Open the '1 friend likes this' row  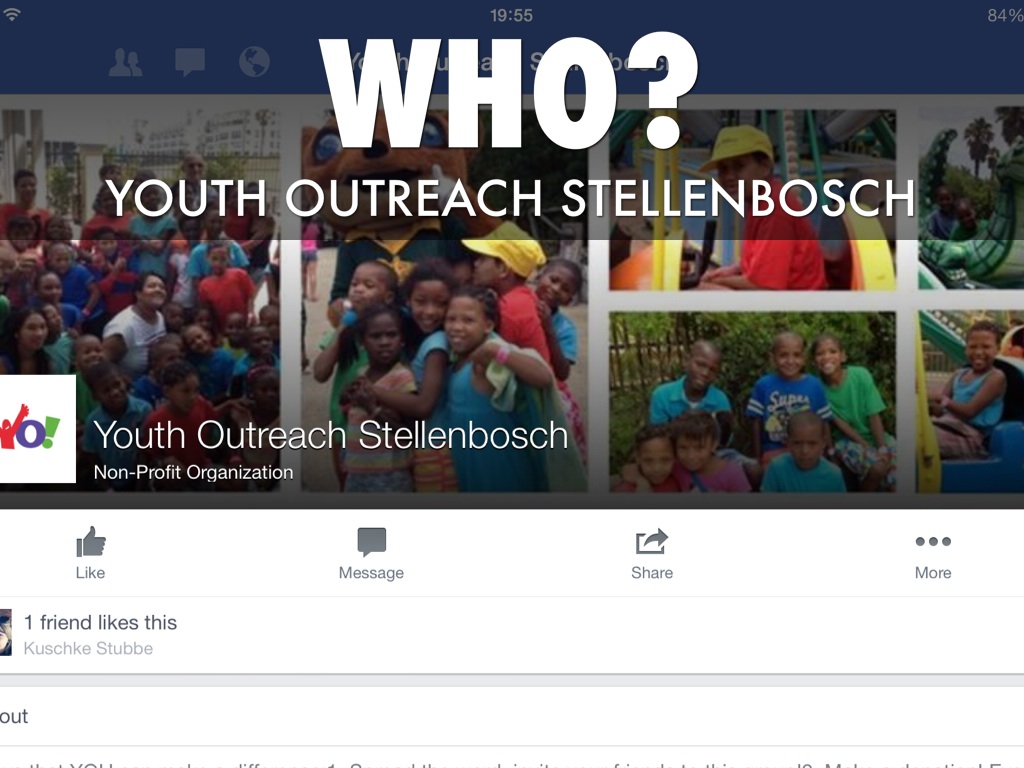coord(512,634)
